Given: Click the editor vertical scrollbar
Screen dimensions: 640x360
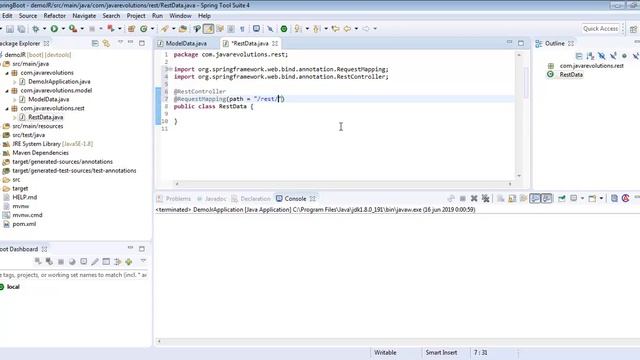Looking at the screenshot, I should pos(519,116).
